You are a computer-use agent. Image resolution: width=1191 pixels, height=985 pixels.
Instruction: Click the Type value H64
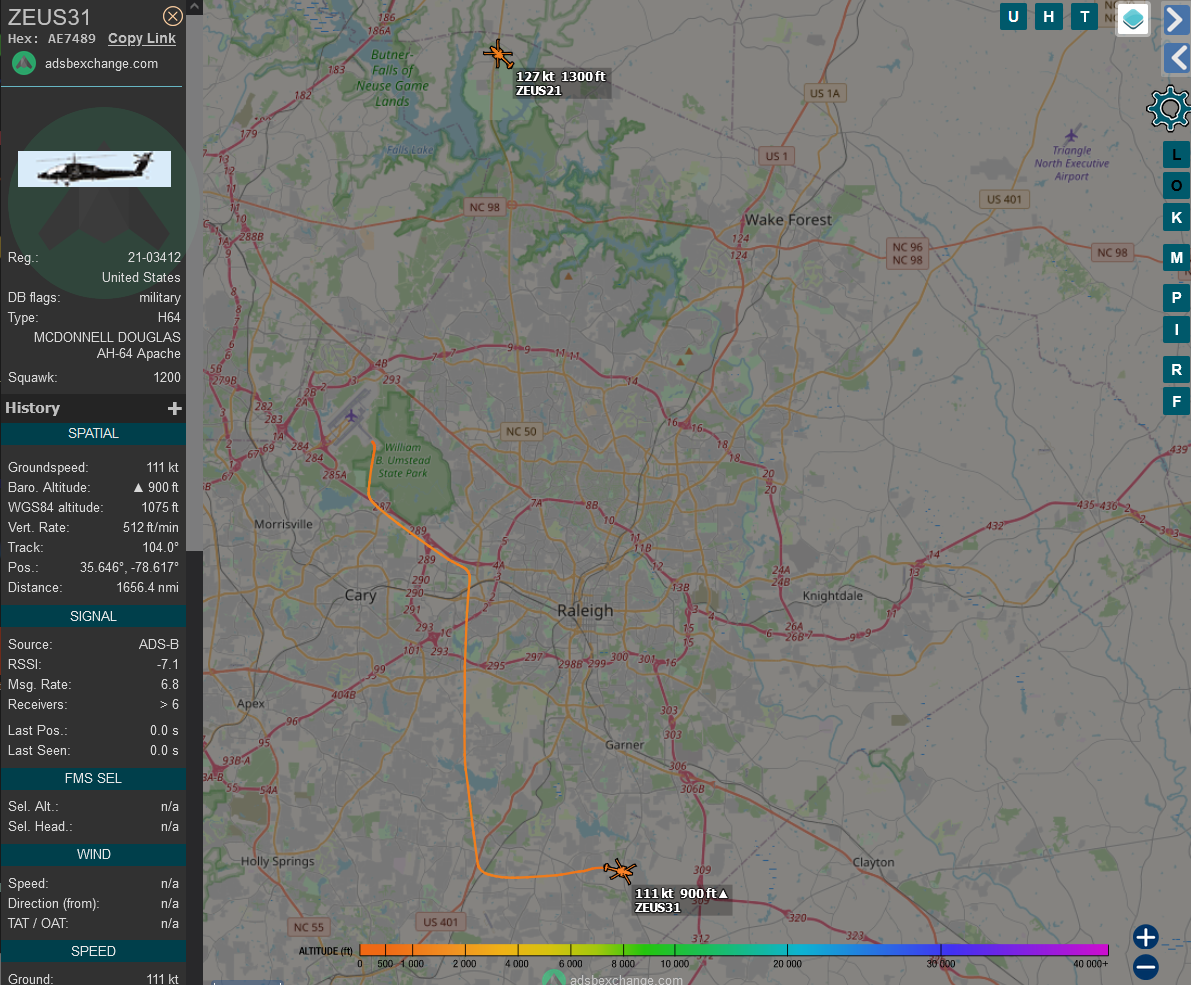pyautogui.click(x=169, y=317)
